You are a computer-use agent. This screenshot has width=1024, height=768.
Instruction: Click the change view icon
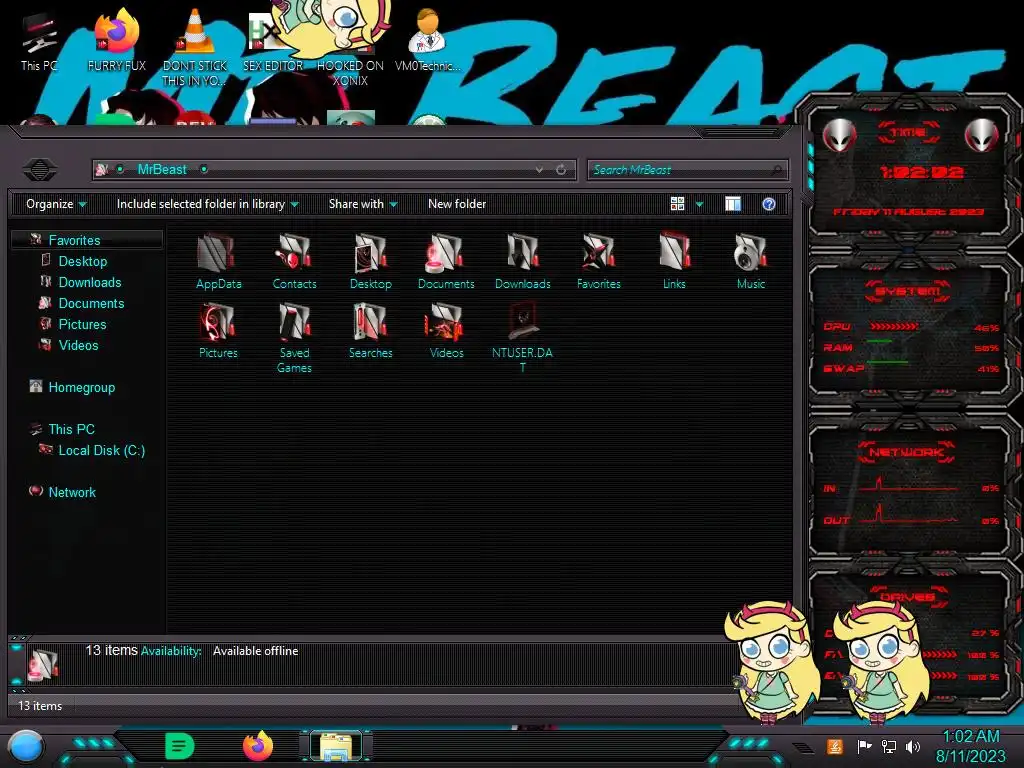[x=677, y=204]
